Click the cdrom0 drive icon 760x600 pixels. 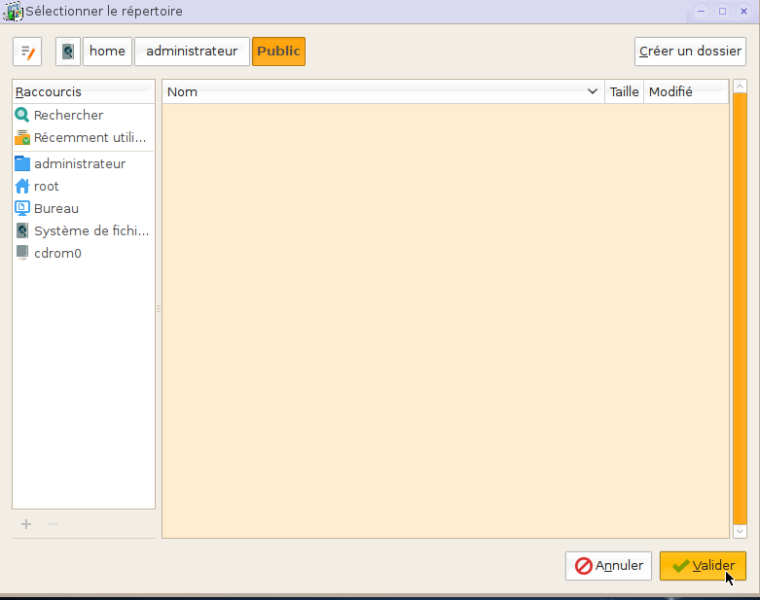click(22, 253)
